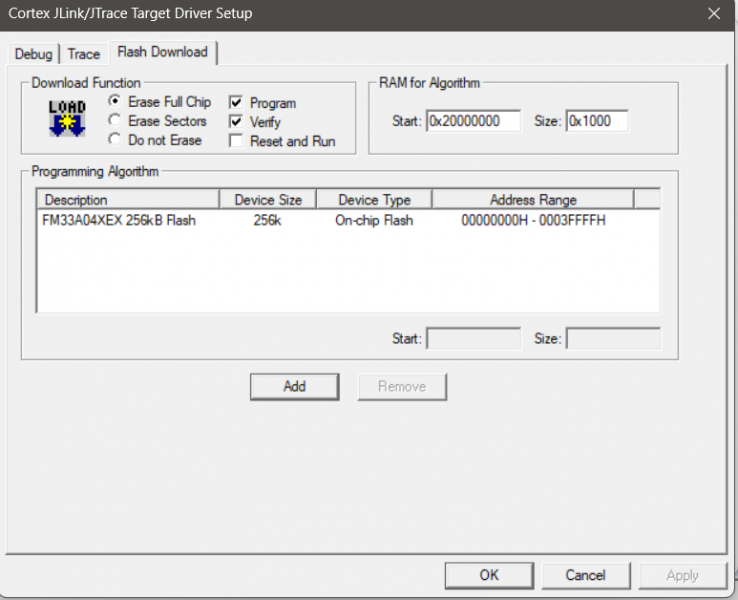738x600 pixels.
Task: Click the RAM Size input field
Action: coord(596,121)
